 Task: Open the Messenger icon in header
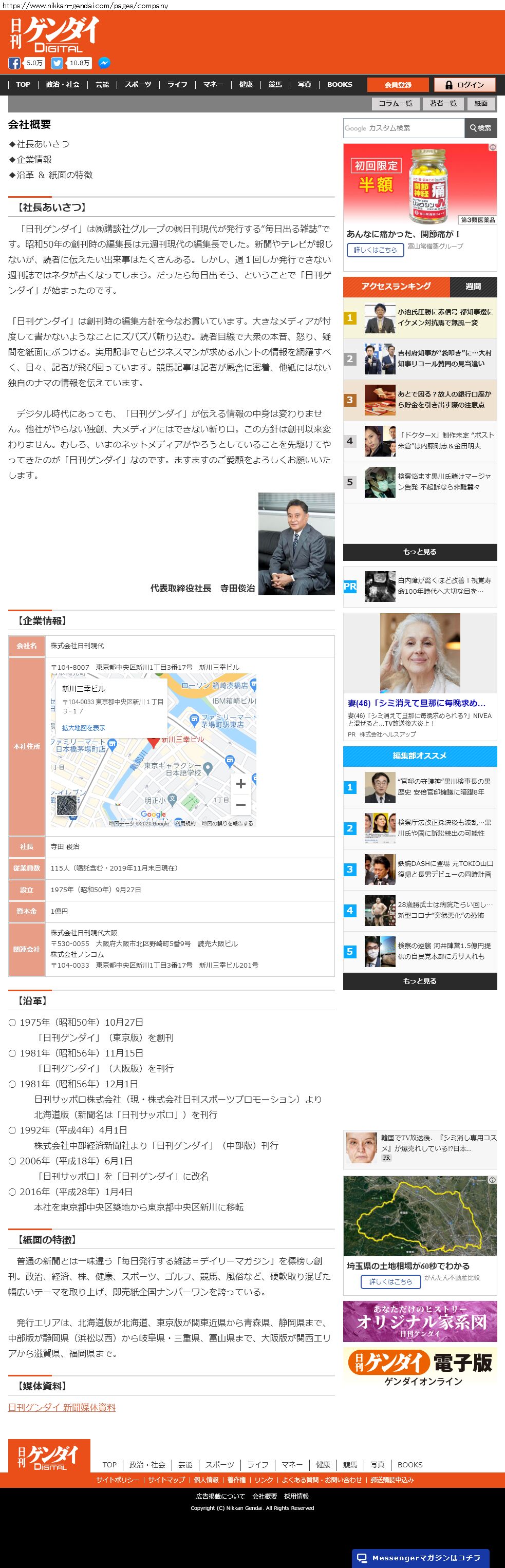(104, 63)
